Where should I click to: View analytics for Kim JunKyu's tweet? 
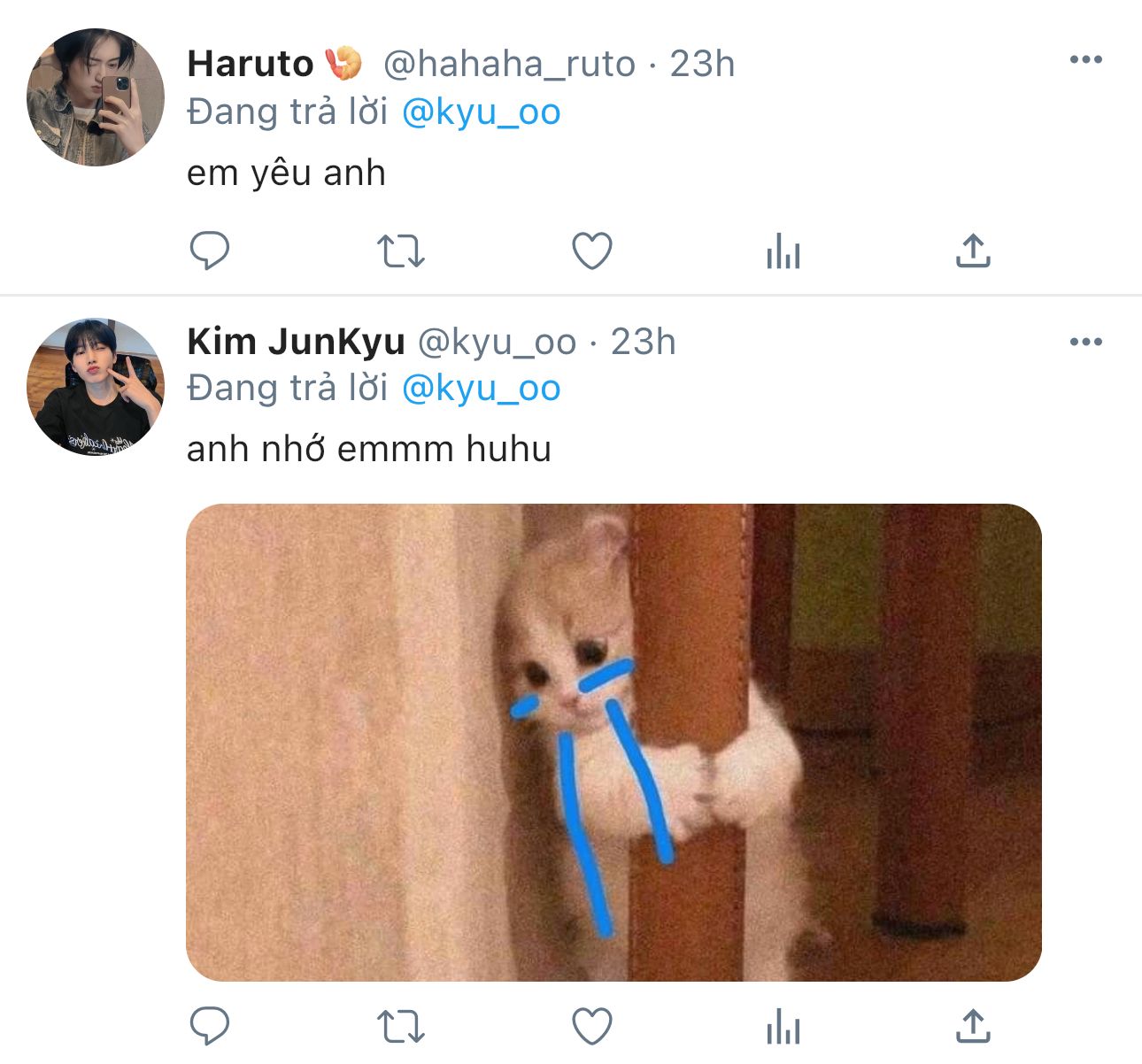[783, 1026]
